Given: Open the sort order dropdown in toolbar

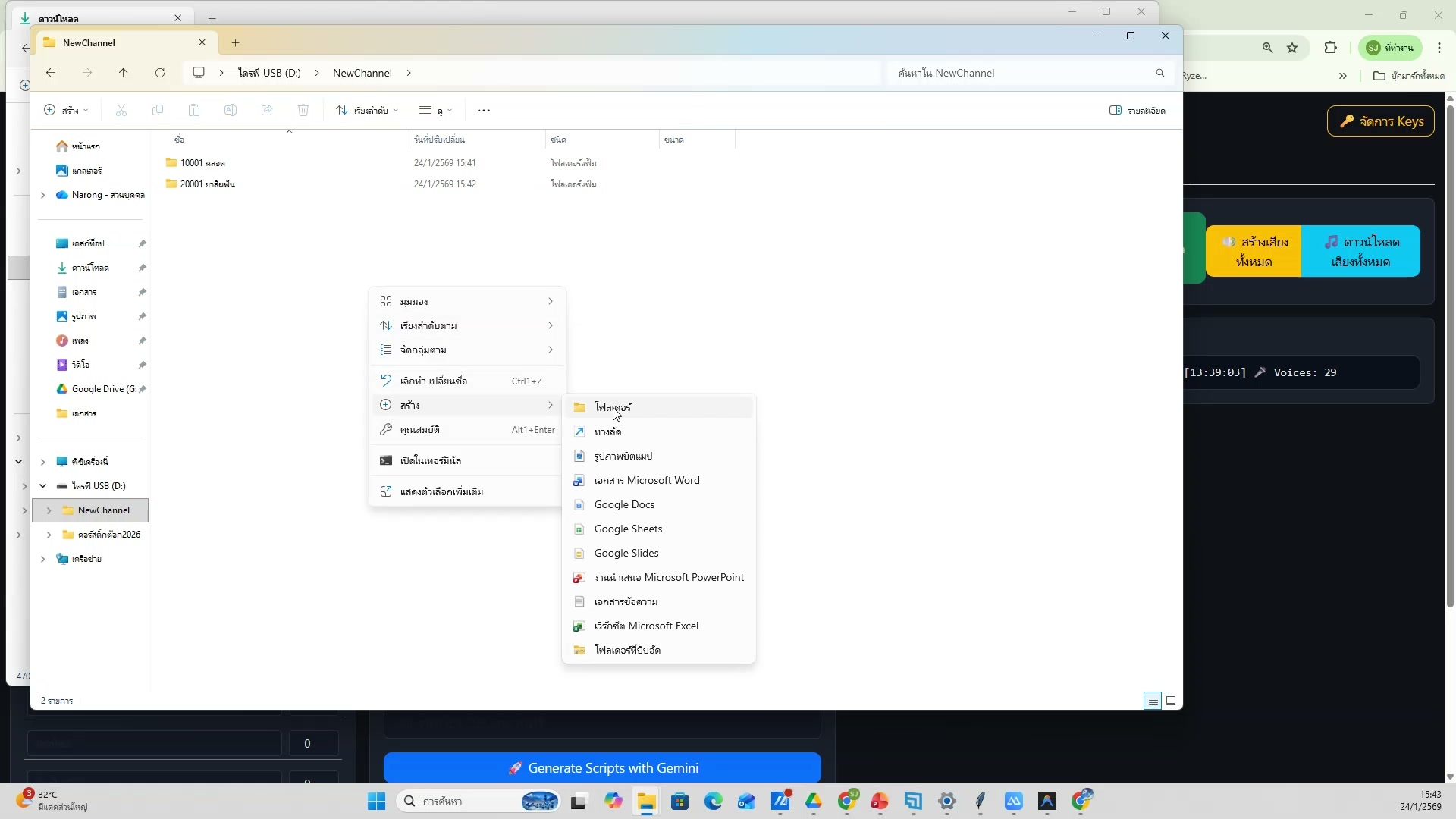Looking at the screenshot, I should 367,111.
